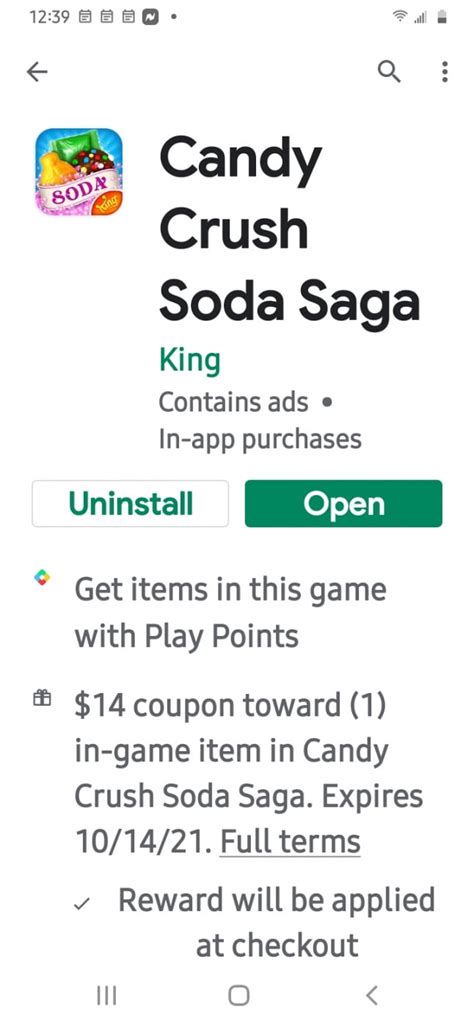Viewport: 474px width, 1027px height.
Task: Tap the home navigation button
Action: [239, 996]
